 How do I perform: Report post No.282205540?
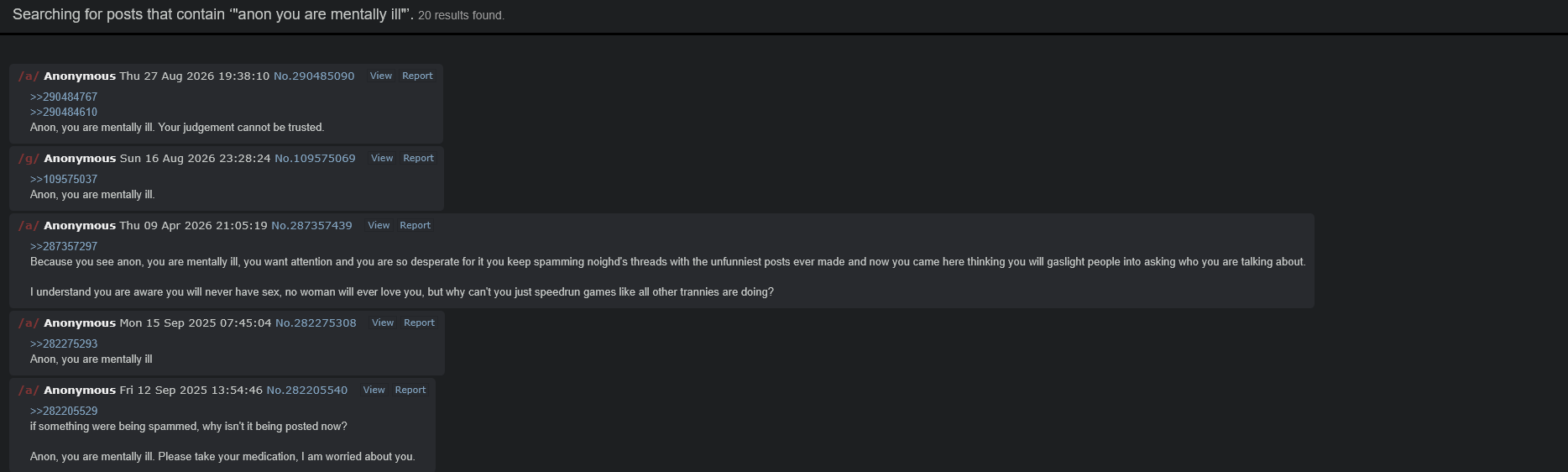[410, 390]
